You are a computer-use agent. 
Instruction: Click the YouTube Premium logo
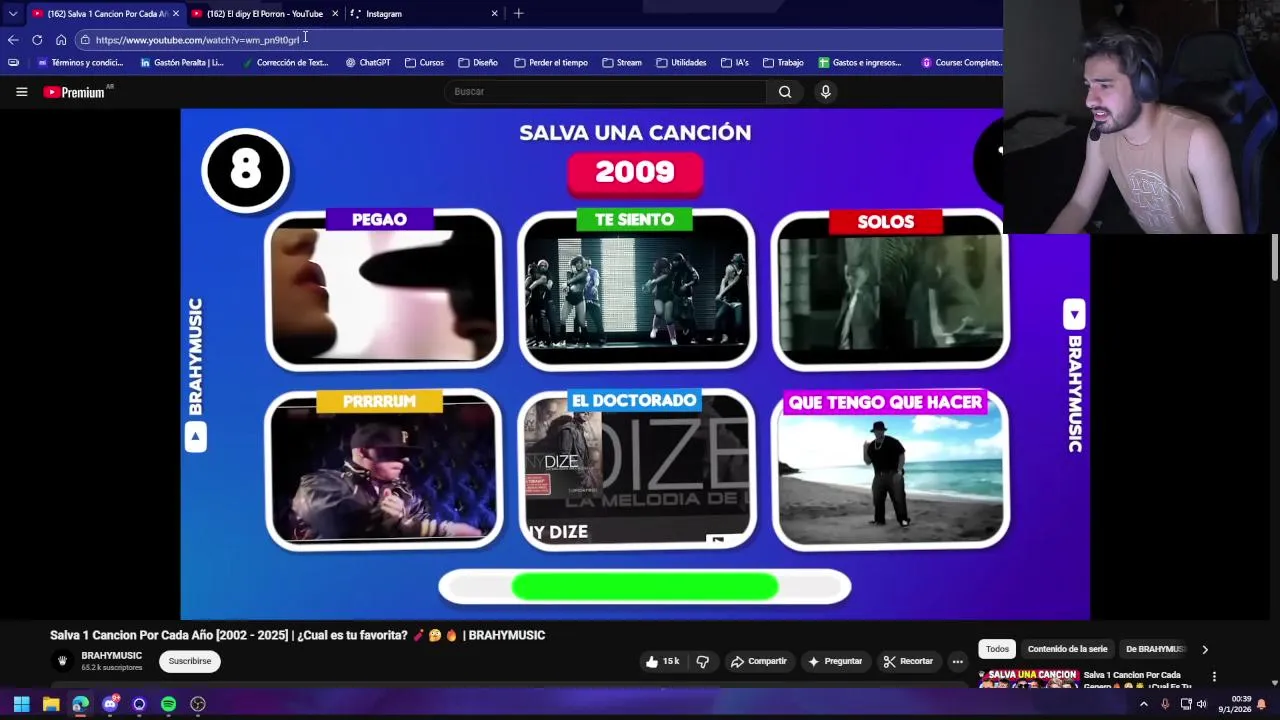pyautogui.click(x=74, y=92)
